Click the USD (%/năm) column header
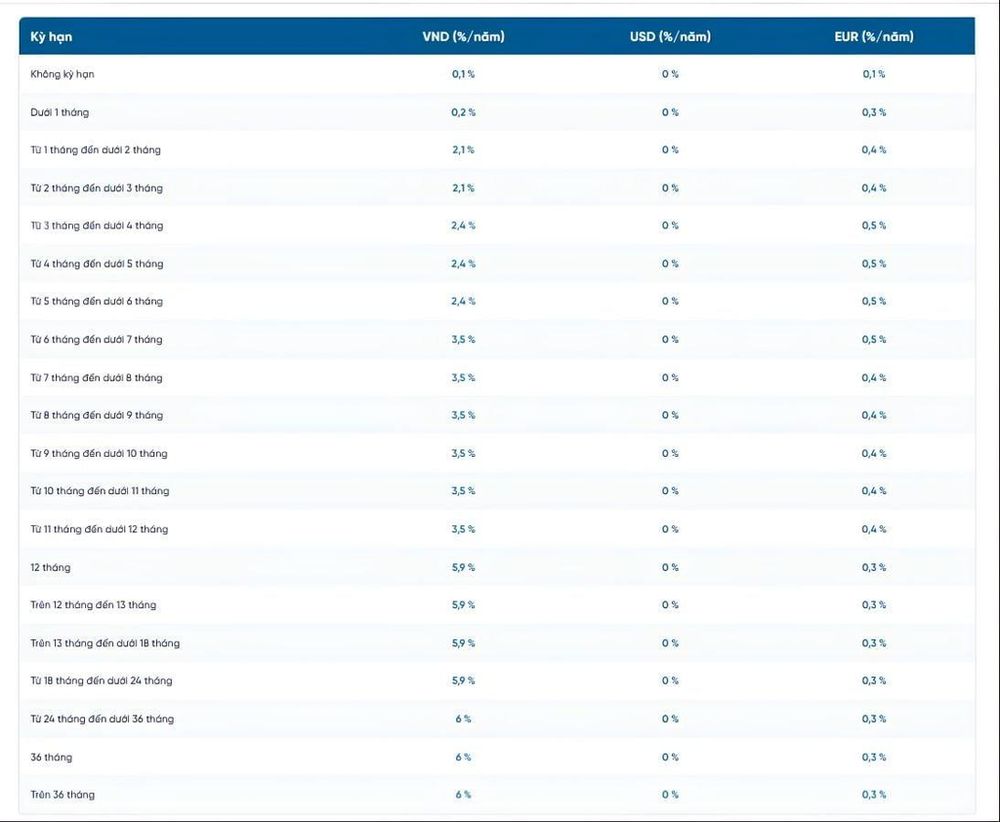This screenshot has width=1000, height=822. coord(670,37)
